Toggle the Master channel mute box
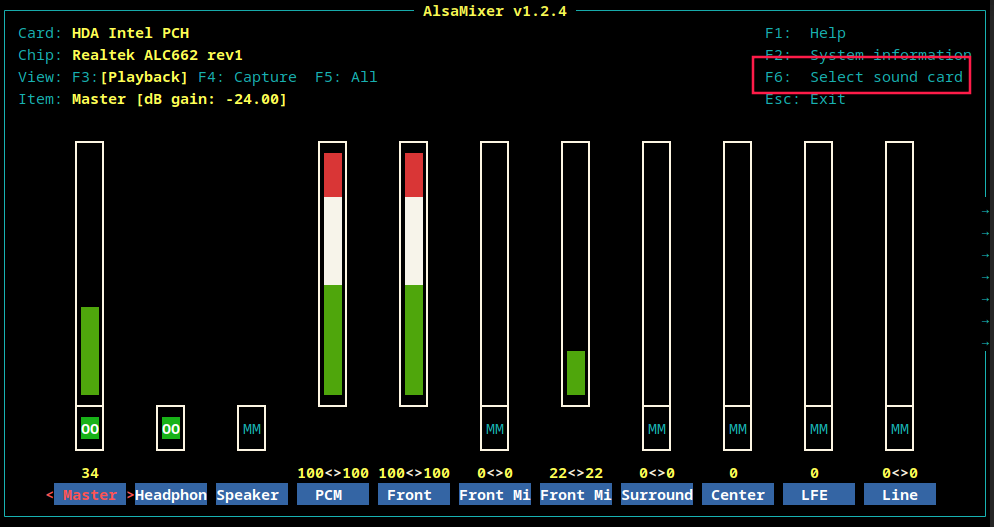The image size is (994, 527). point(89,429)
